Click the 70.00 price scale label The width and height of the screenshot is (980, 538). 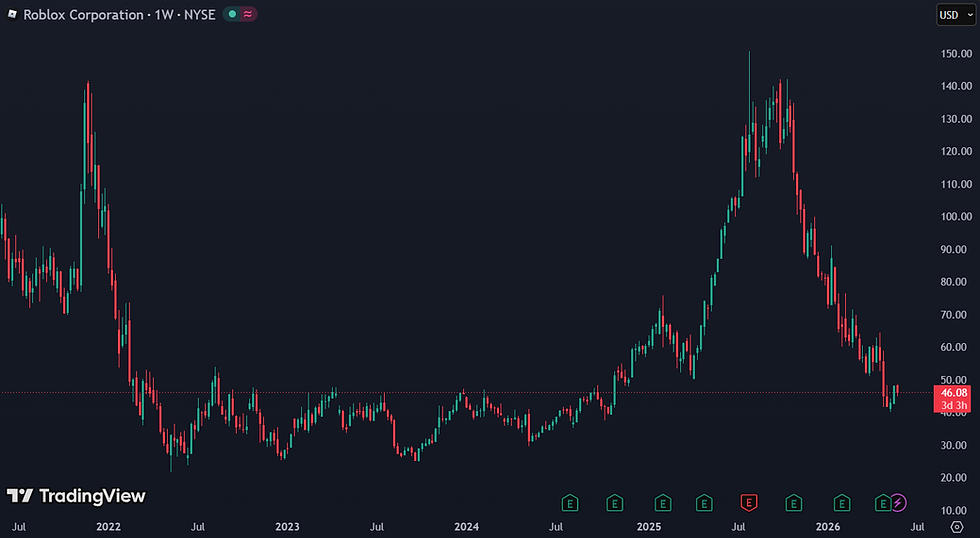click(x=954, y=315)
